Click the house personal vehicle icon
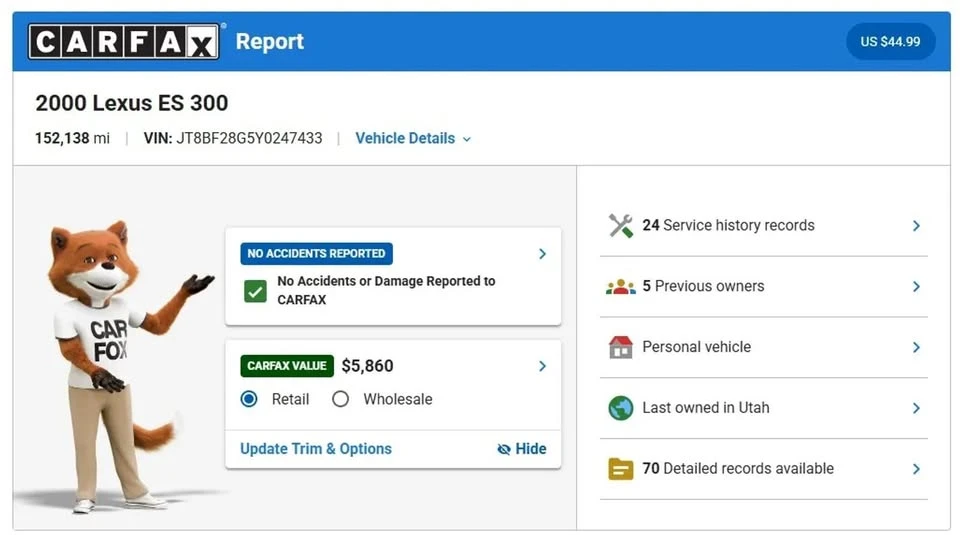960x535 pixels. pos(620,347)
